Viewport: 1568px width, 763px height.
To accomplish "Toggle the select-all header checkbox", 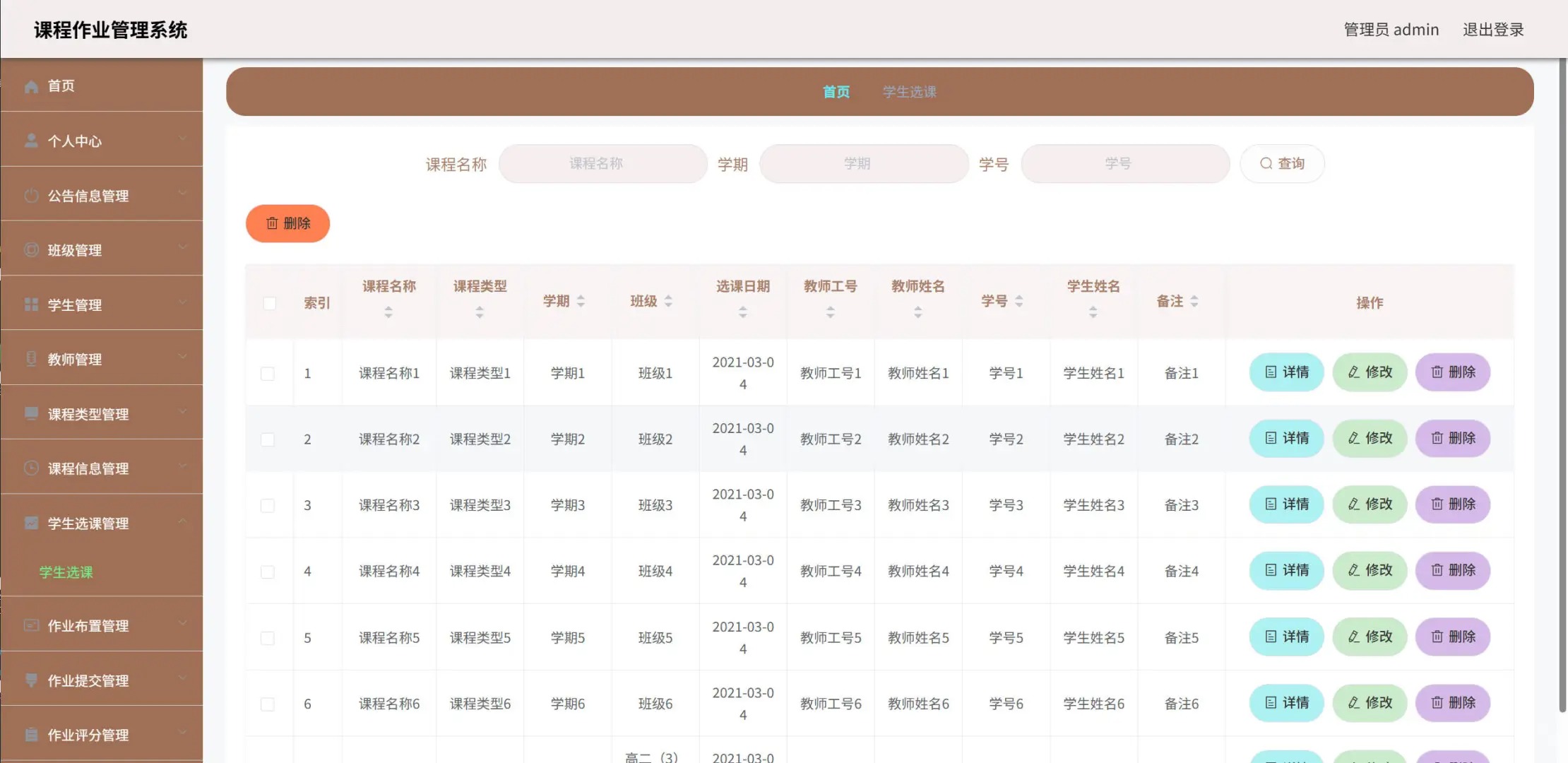I will click(x=269, y=303).
